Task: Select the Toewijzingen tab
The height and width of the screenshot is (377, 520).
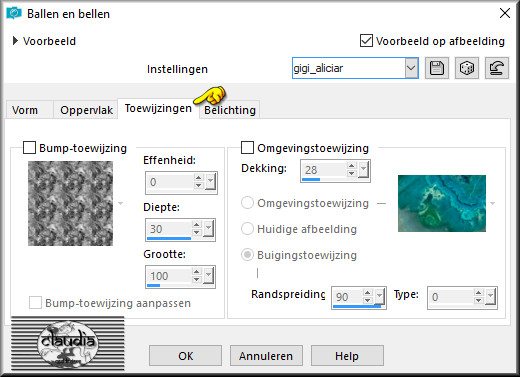Action: point(158,108)
